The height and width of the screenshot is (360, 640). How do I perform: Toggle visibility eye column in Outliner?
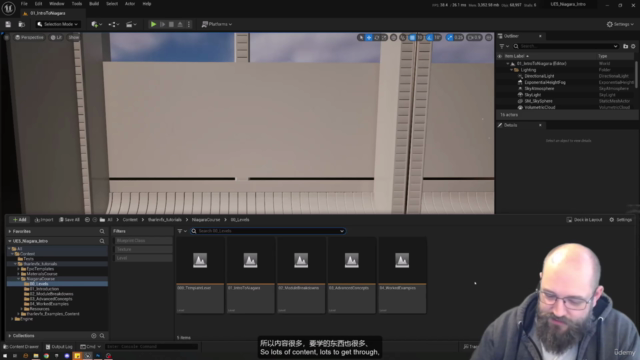500,56
